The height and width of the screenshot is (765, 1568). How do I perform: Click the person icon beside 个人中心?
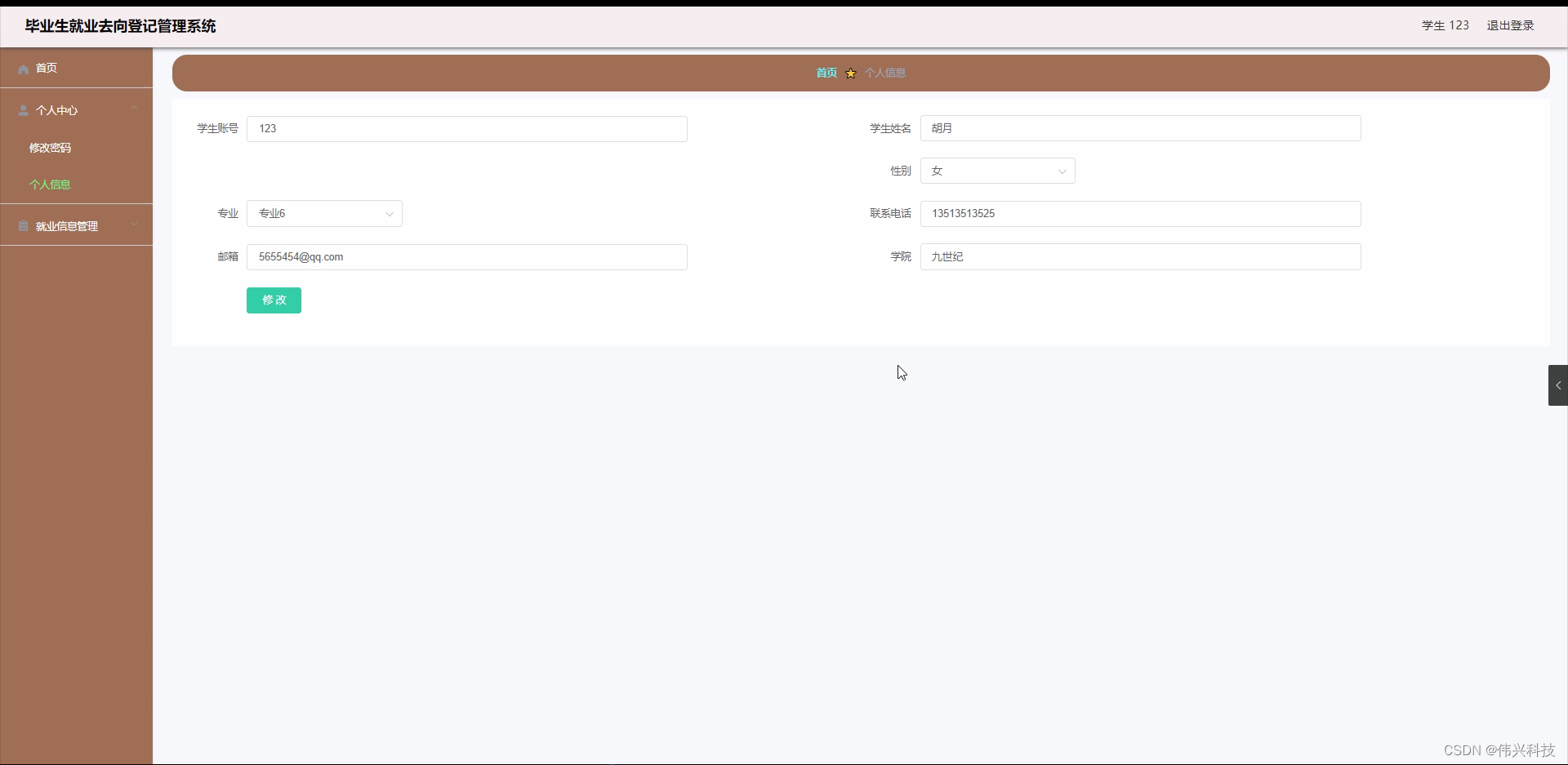coord(22,110)
